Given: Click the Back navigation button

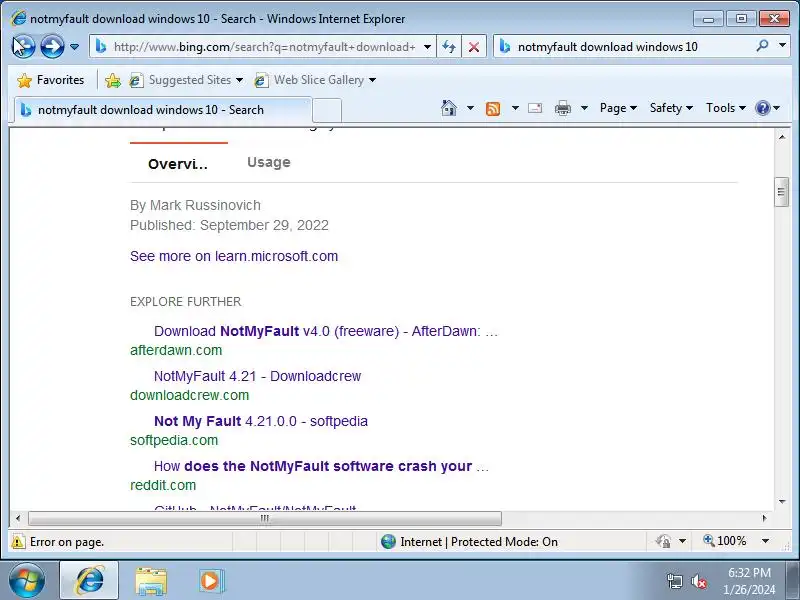Looking at the screenshot, I should [23, 46].
